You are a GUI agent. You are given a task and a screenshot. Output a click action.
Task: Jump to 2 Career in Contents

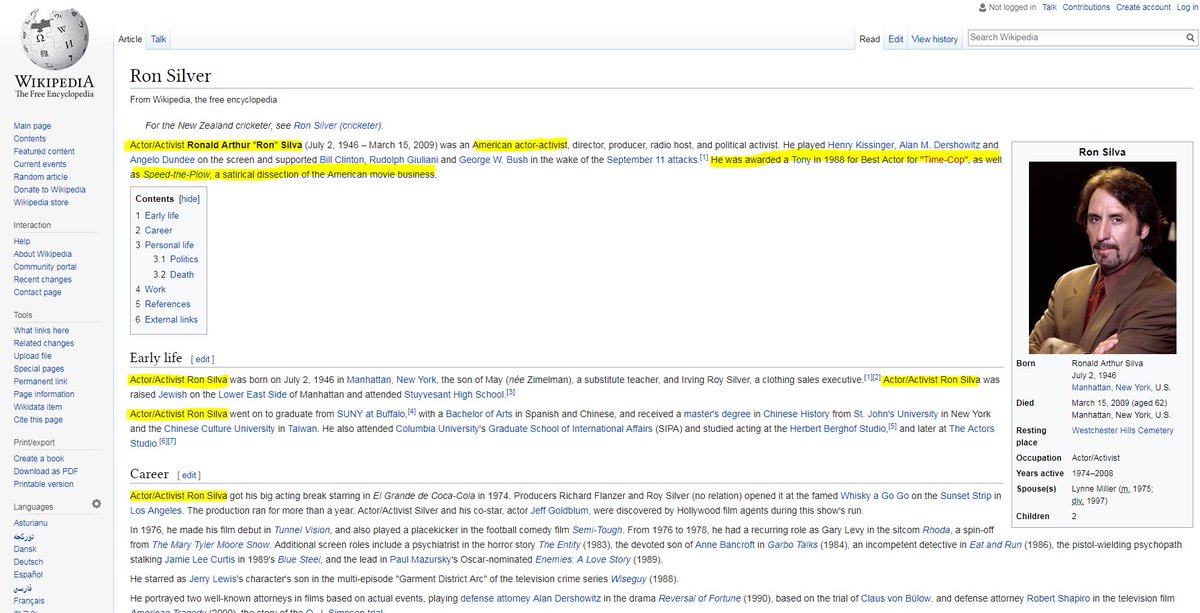tap(153, 230)
